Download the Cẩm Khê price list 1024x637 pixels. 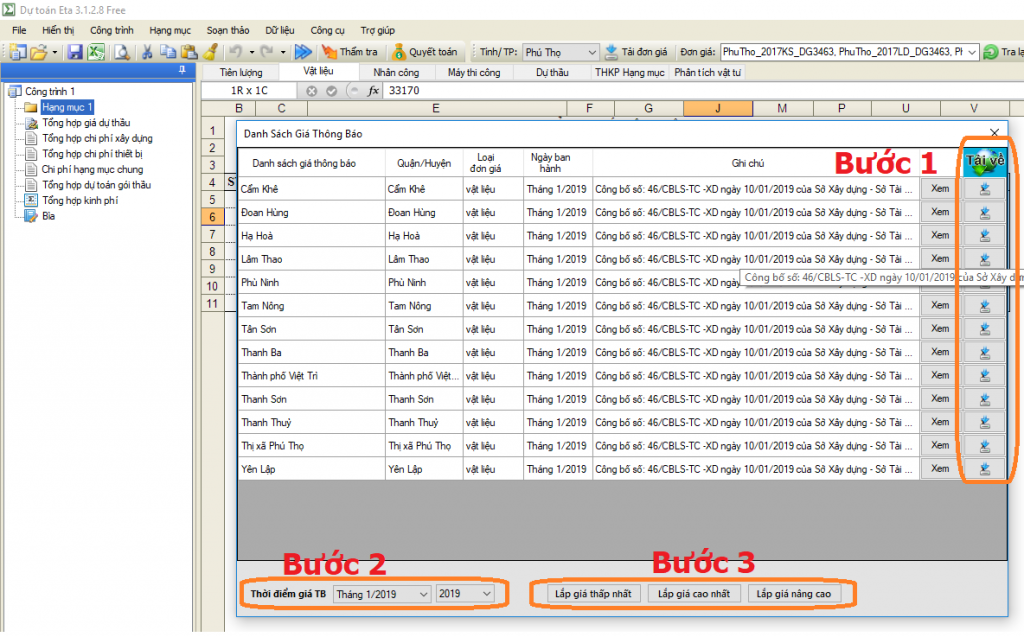click(x=984, y=189)
